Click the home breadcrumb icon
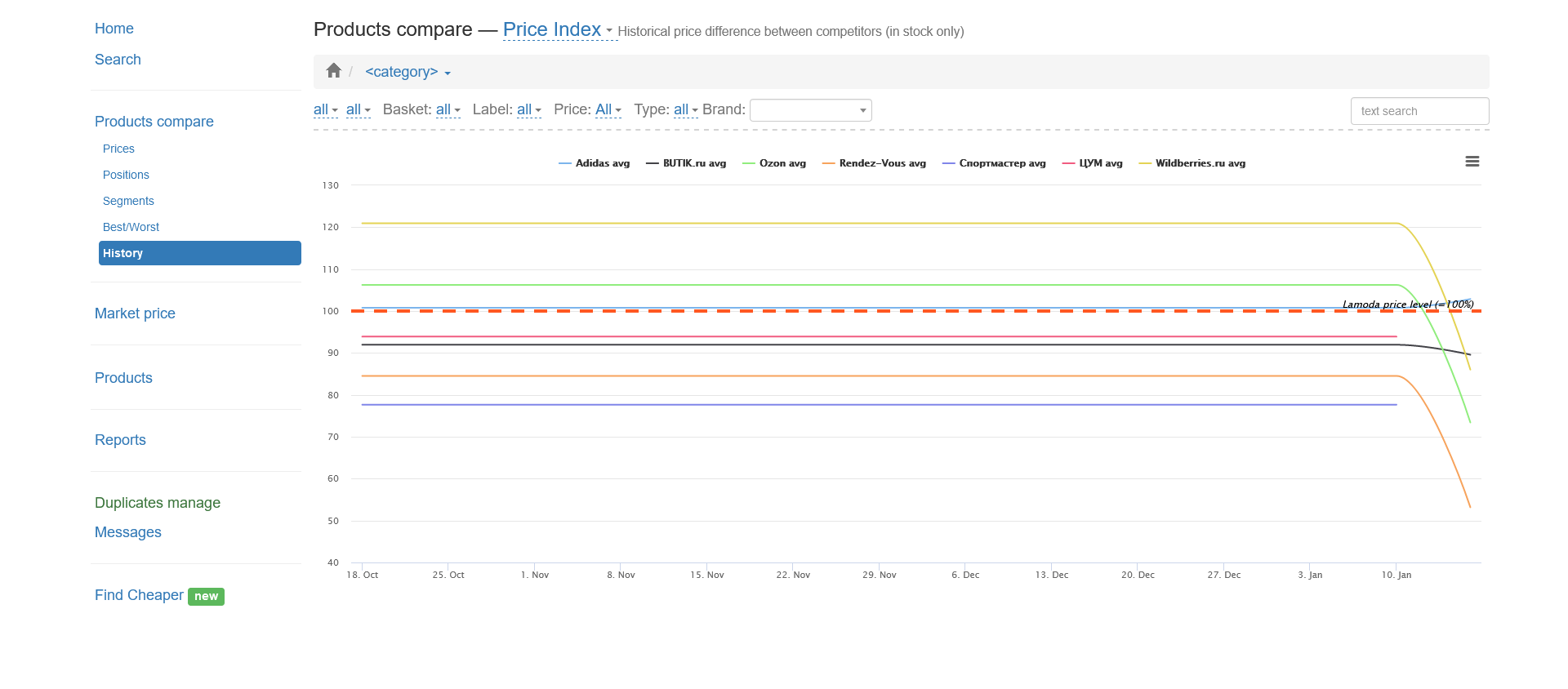Image resolution: width=1568 pixels, height=689 pixels. pos(333,71)
